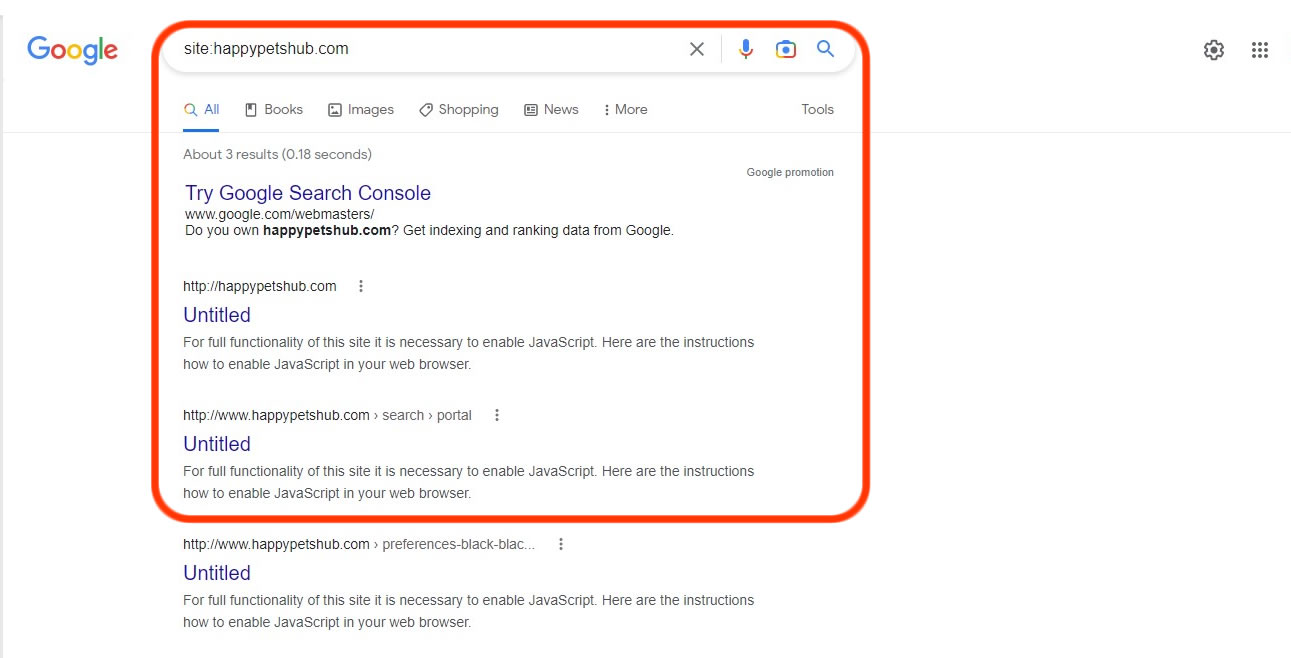Open the Tools options
Image resolution: width=1291 pixels, height=658 pixels.
coord(817,110)
